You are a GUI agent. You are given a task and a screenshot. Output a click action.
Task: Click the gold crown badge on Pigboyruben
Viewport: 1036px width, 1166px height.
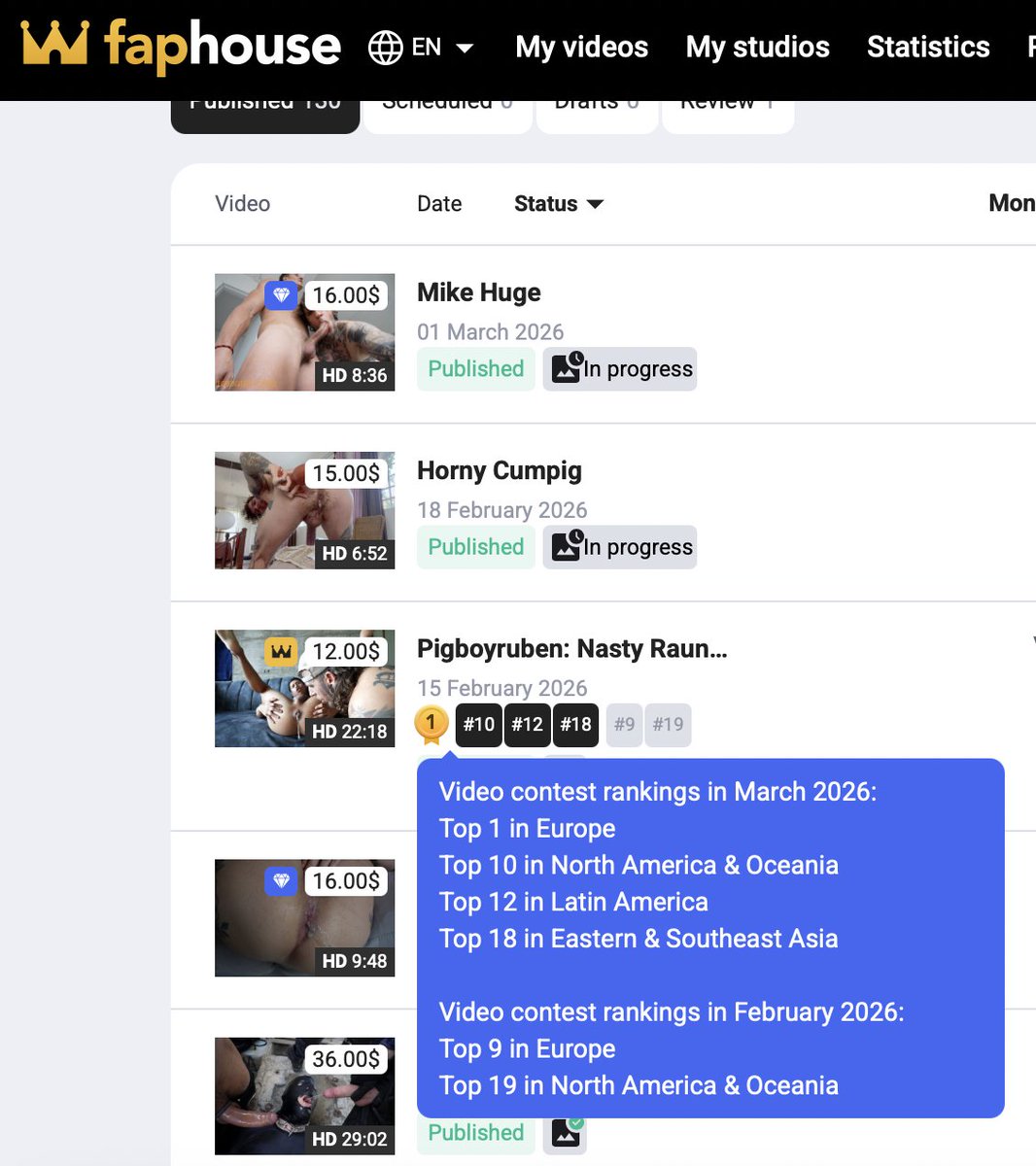(x=282, y=651)
